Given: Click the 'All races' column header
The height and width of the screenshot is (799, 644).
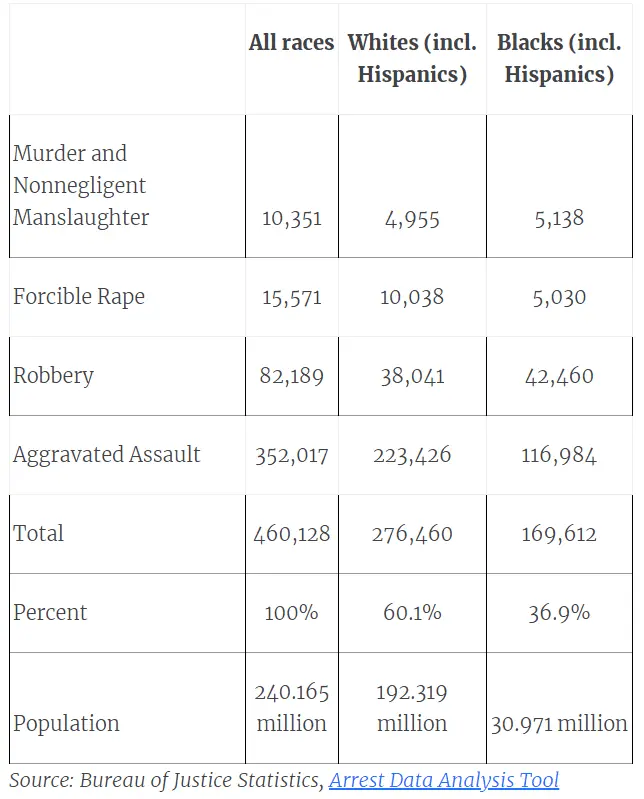Looking at the screenshot, I should 291,43.
